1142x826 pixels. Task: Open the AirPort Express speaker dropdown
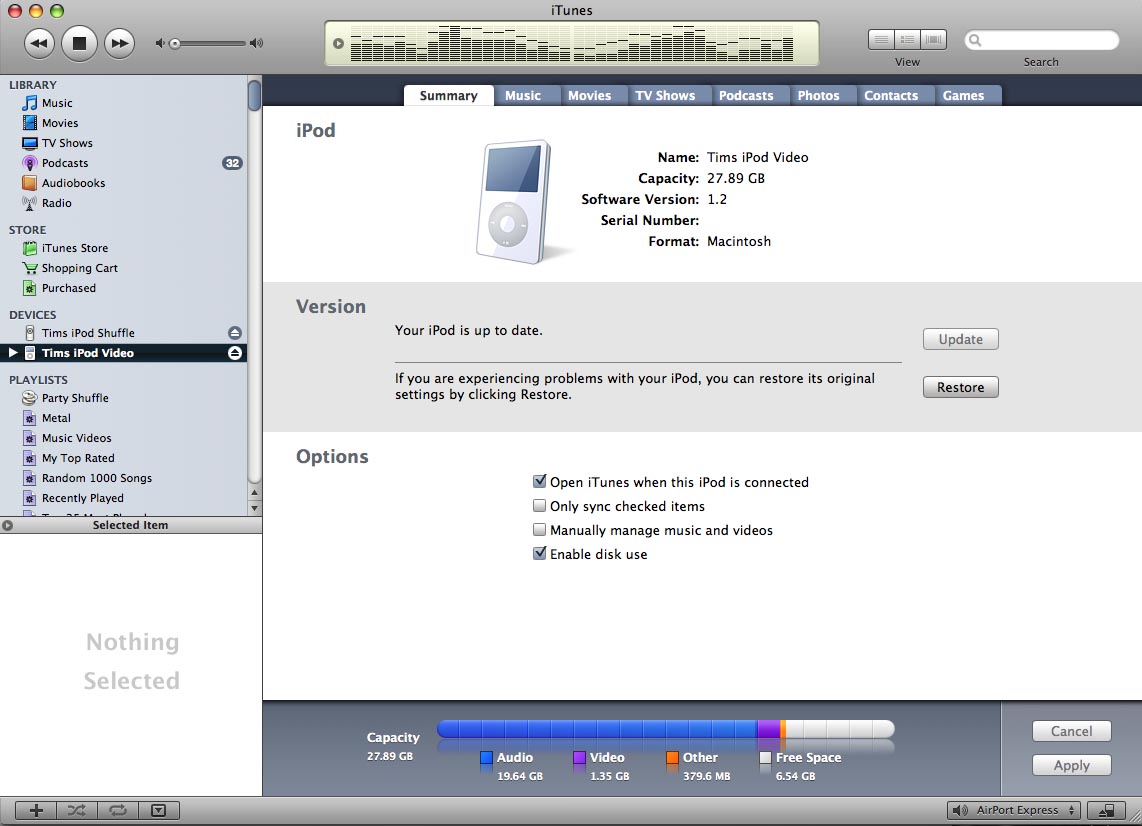click(x=1014, y=810)
